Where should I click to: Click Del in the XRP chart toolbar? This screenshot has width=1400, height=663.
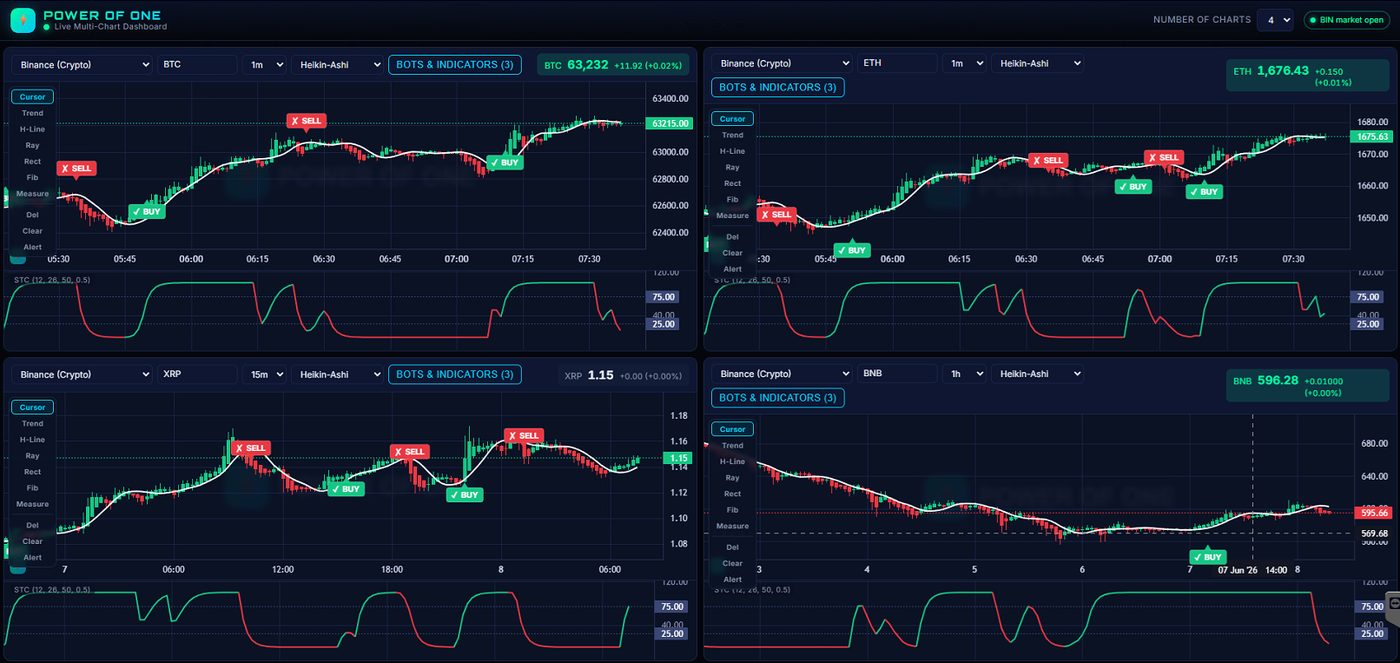32,524
